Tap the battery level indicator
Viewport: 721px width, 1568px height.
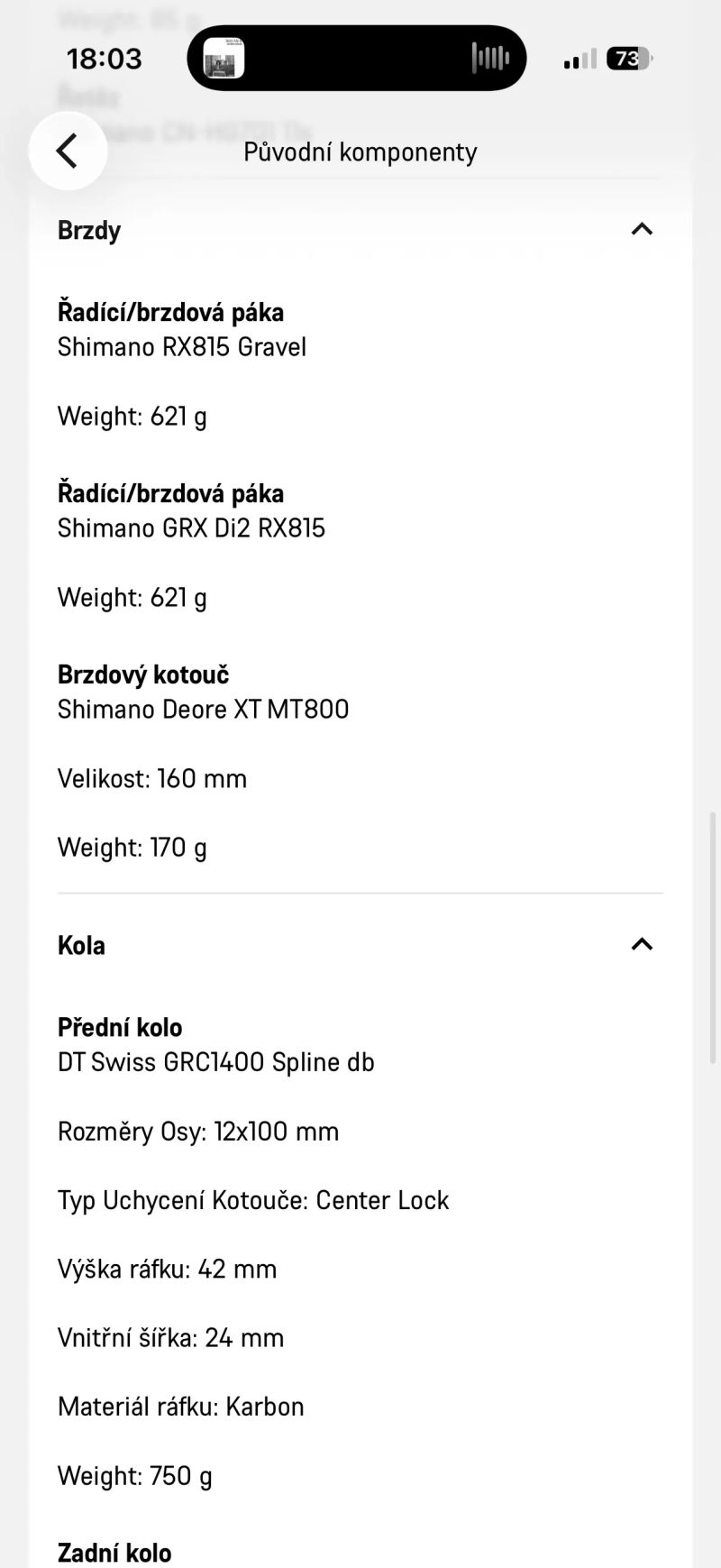coord(629,59)
